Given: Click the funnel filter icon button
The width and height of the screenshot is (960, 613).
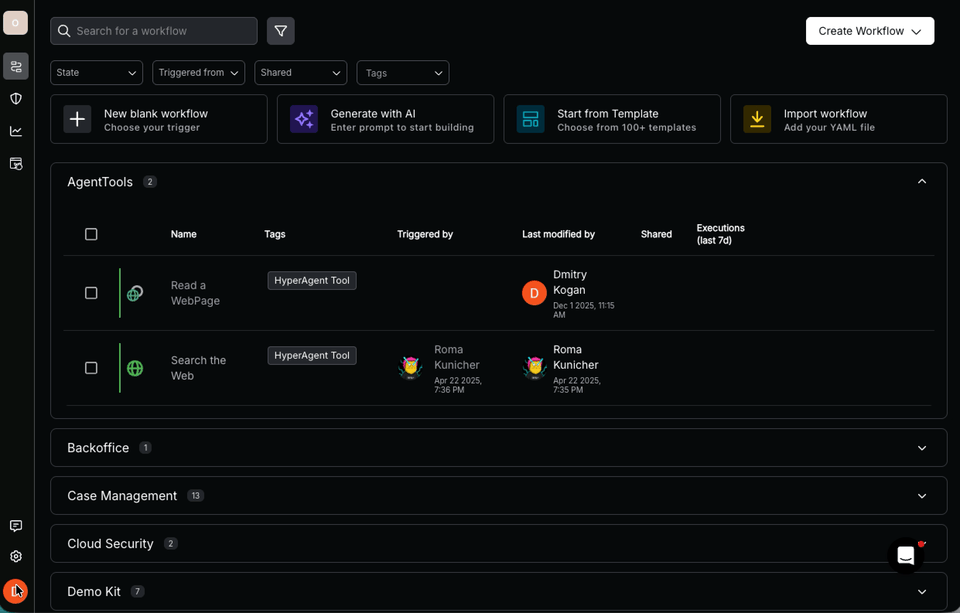Looking at the screenshot, I should (280, 31).
